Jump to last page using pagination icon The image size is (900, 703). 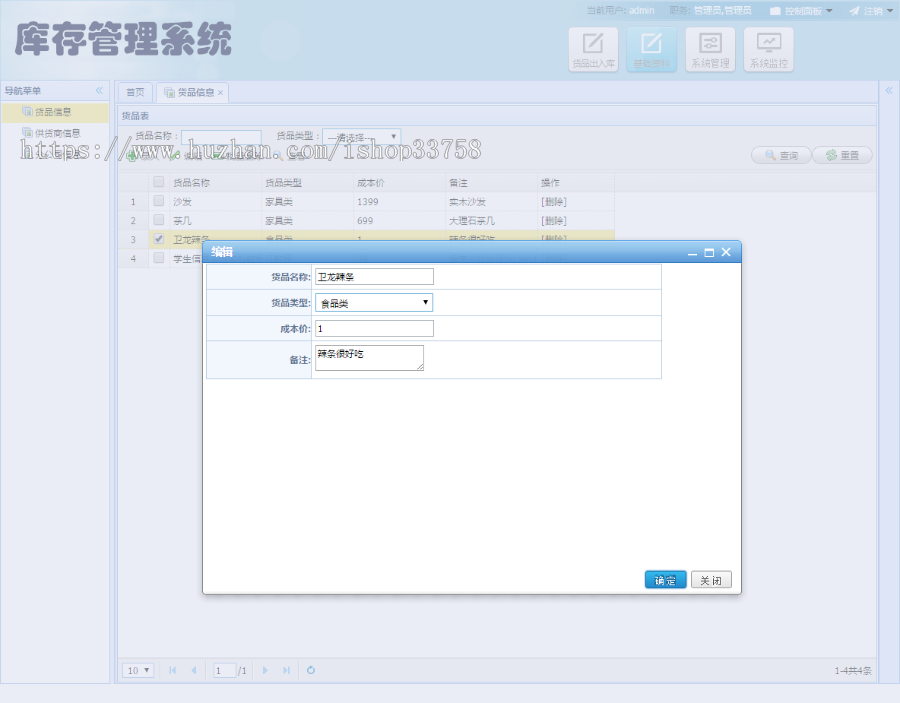tap(288, 671)
